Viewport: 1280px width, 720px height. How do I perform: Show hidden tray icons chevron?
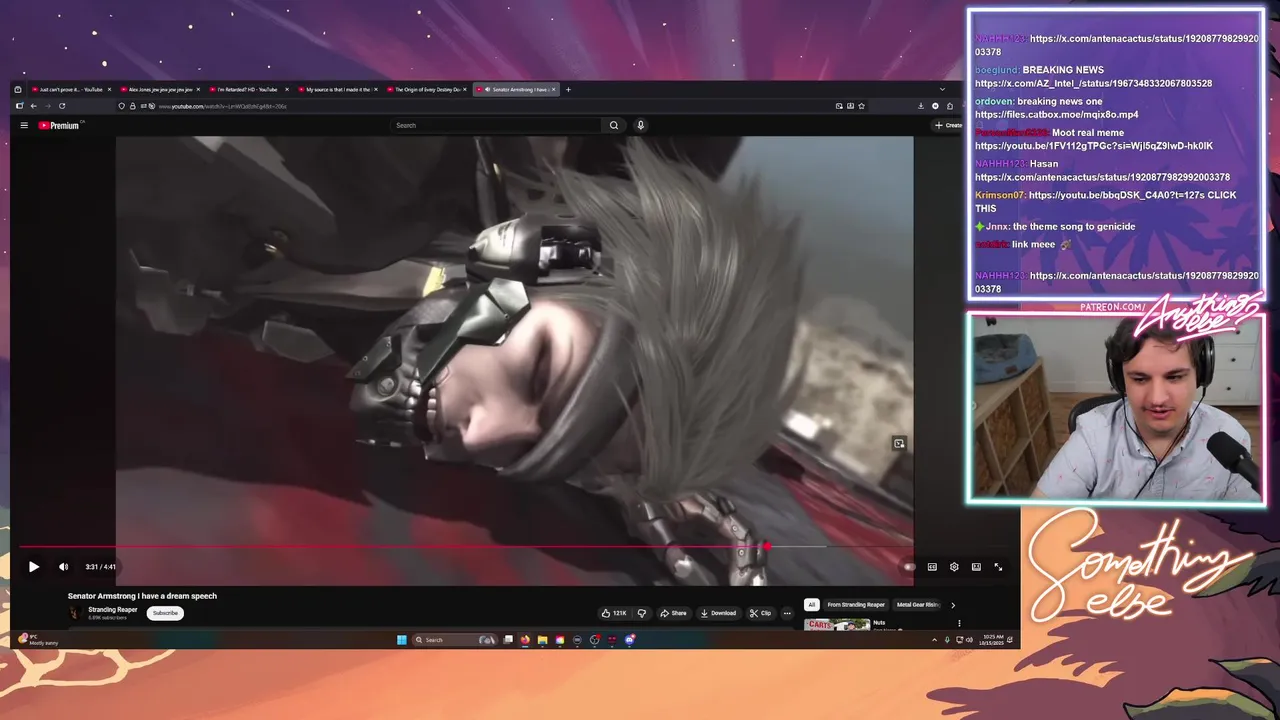click(934, 640)
